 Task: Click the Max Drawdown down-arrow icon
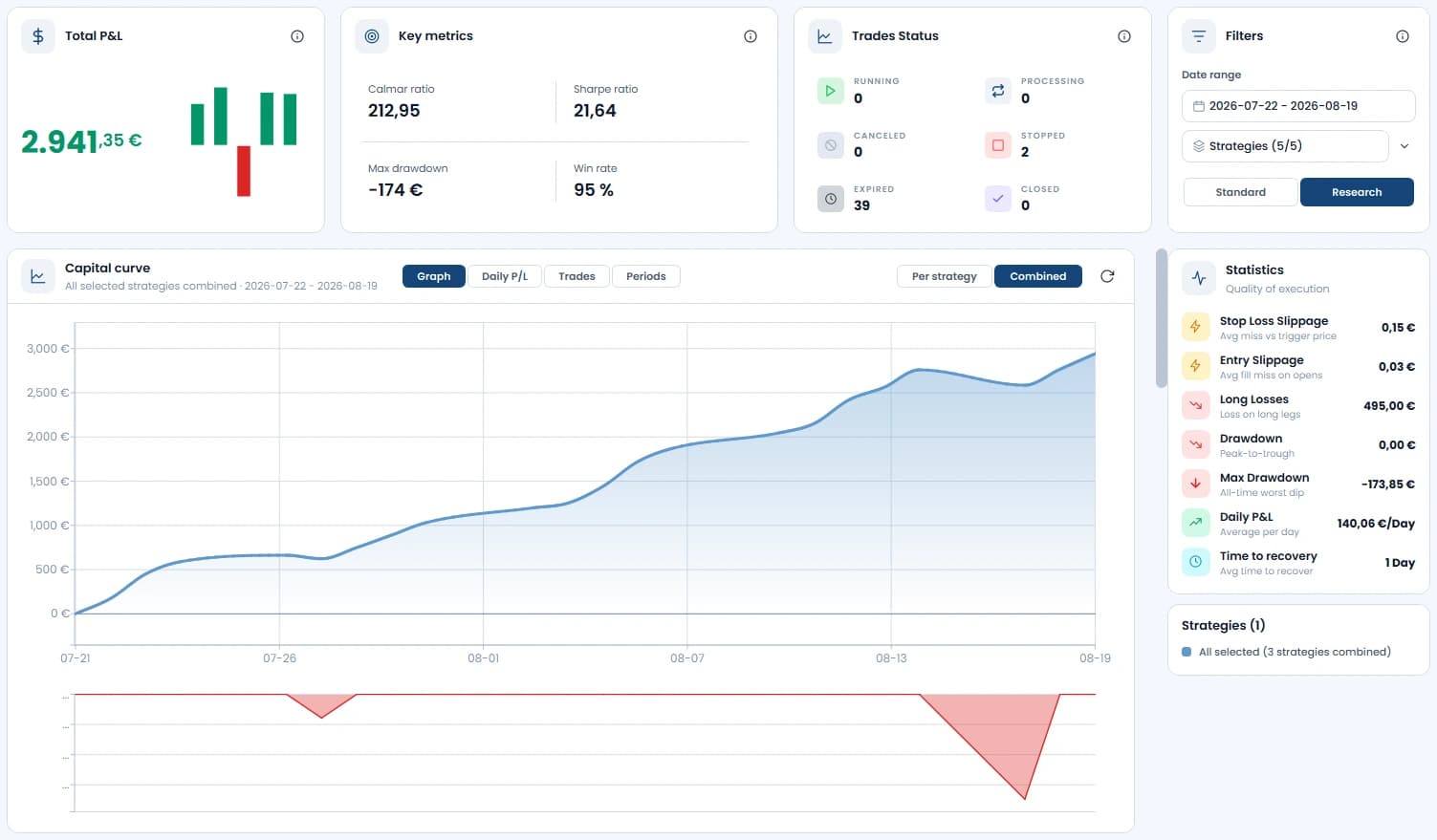pyautogui.click(x=1195, y=484)
